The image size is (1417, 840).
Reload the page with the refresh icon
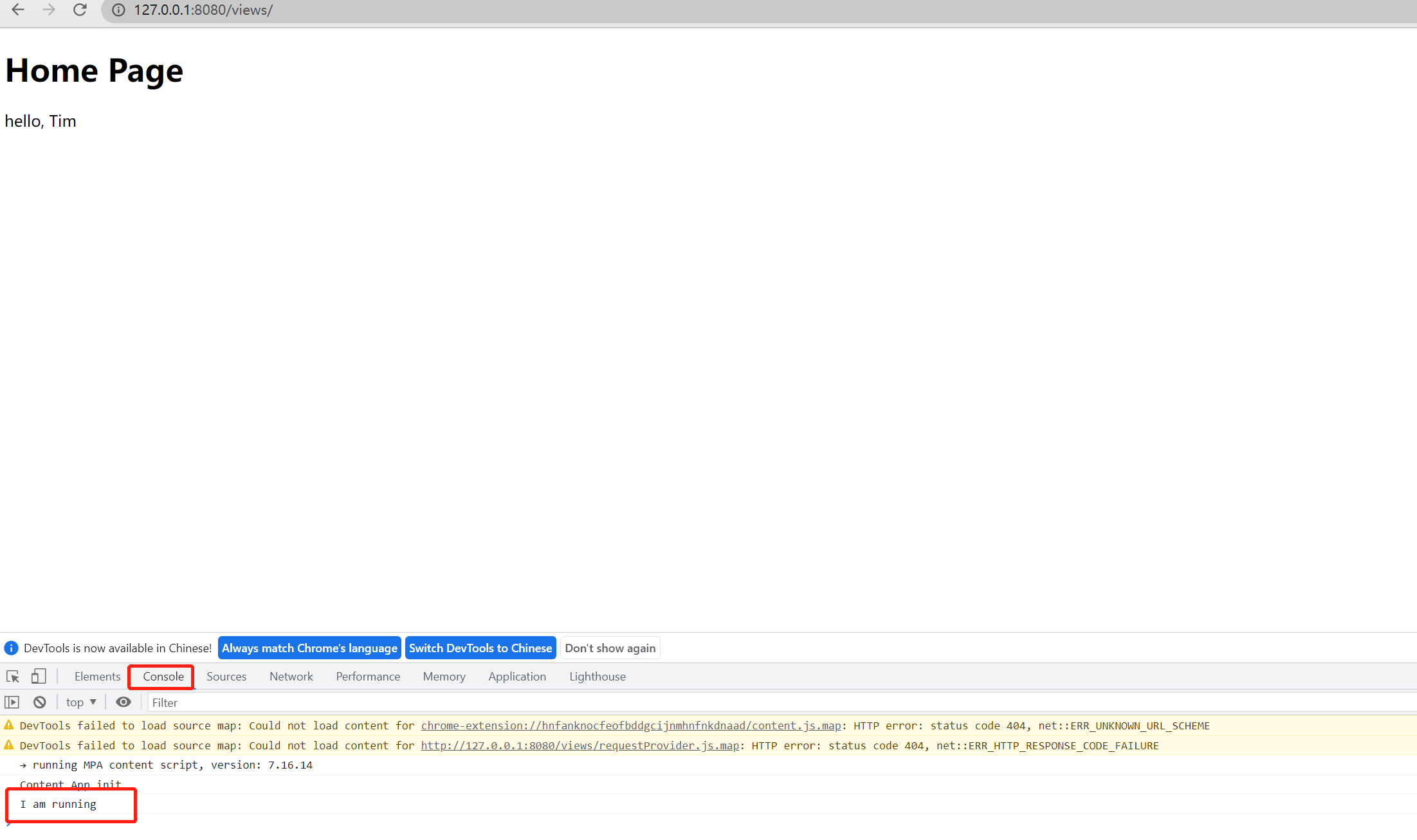(80, 10)
